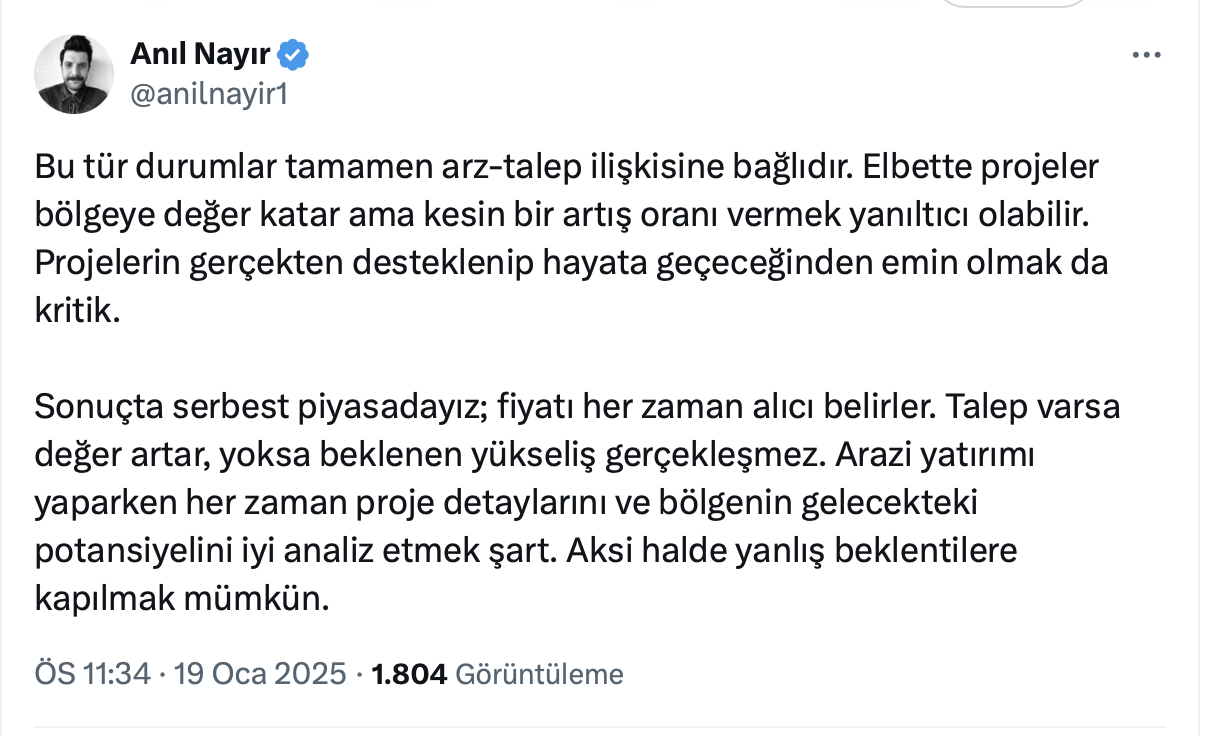Click the words "kapılmak mümkün."
The image size is (1216, 736).
(181, 601)
